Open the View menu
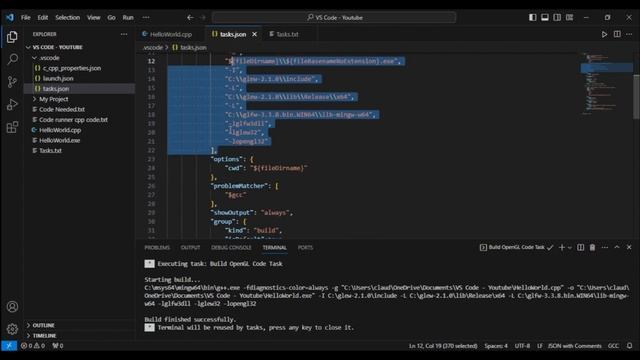The image size is (640, 360). 93,18
